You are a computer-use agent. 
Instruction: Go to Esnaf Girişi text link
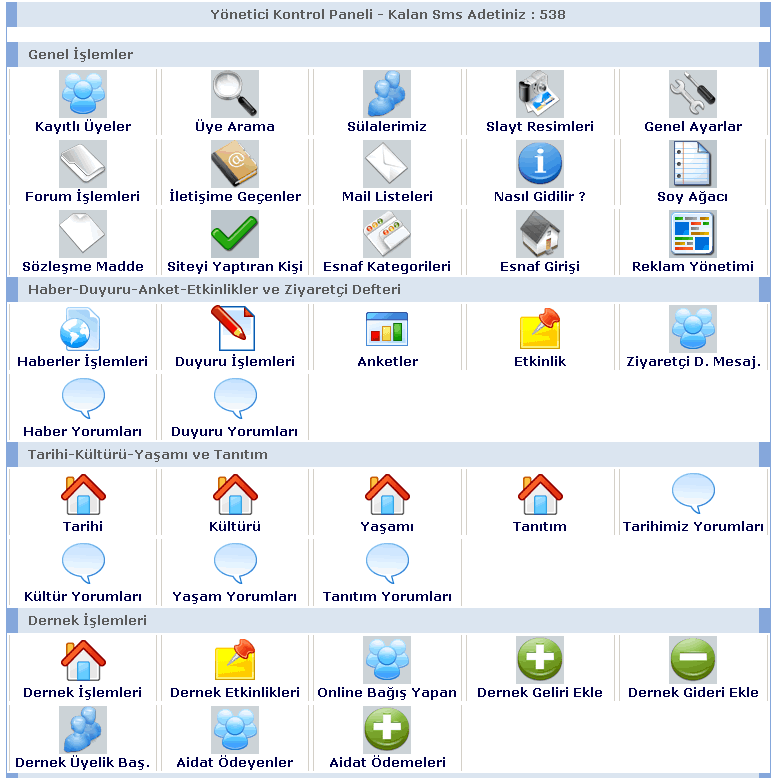(x=540, y=266)
